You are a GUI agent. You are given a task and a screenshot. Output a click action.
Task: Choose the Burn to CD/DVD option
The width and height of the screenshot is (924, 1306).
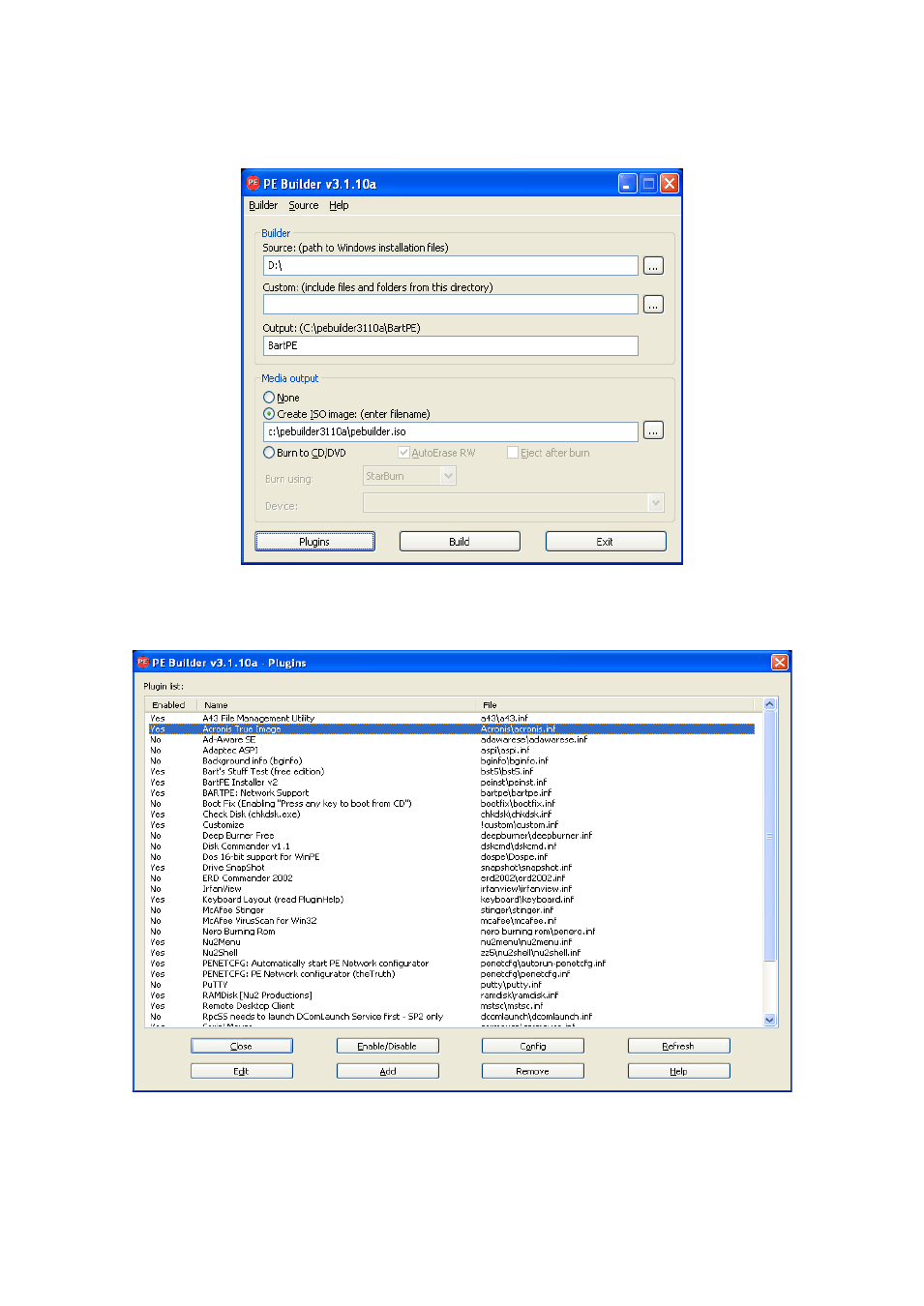(269, 453)
